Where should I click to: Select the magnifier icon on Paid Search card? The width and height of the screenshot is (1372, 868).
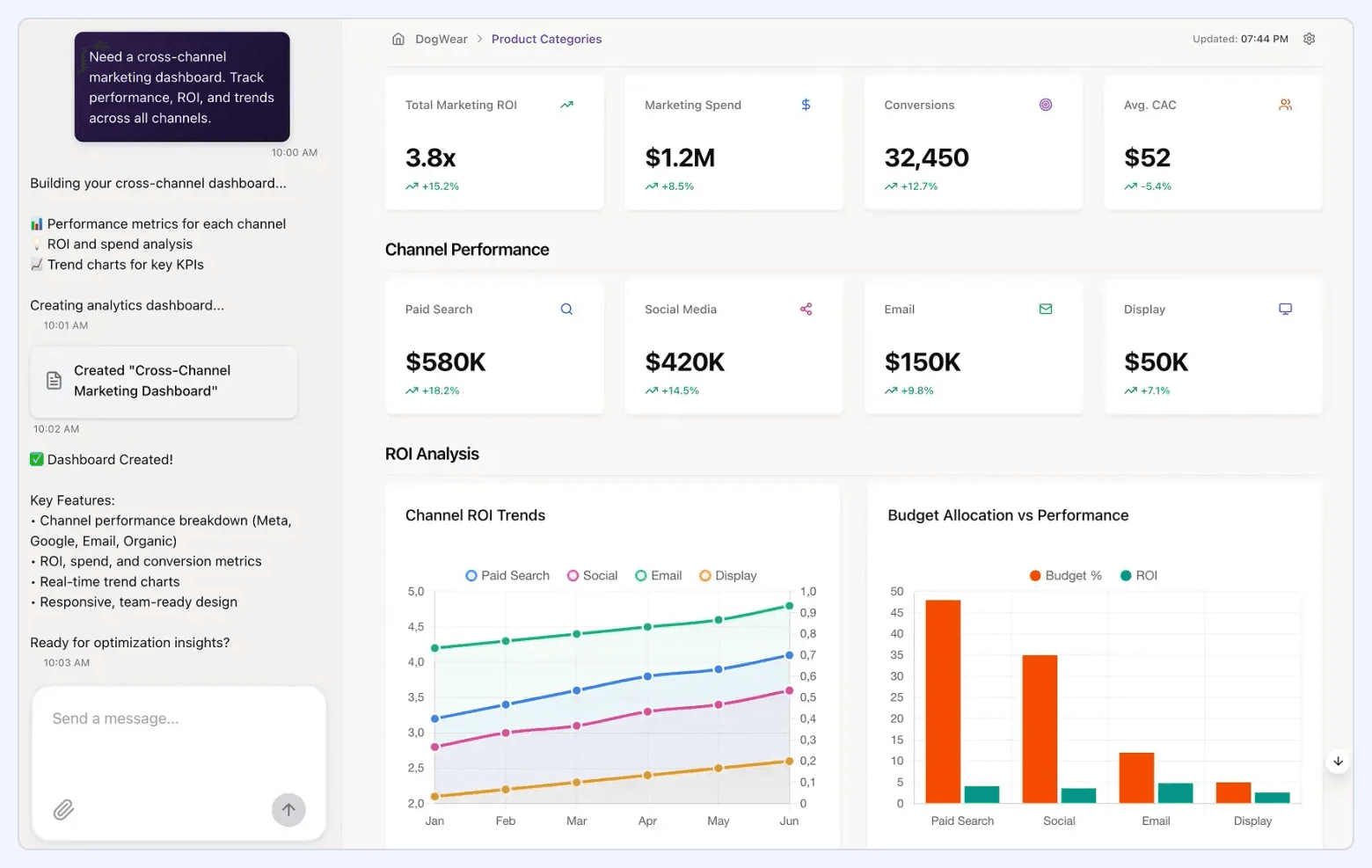pyautogui.click(x=566, y=309)
